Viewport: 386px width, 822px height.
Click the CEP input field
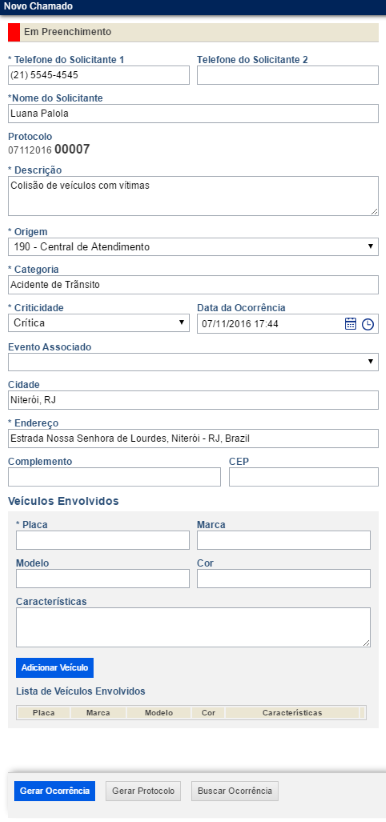[x=304, y=477]
